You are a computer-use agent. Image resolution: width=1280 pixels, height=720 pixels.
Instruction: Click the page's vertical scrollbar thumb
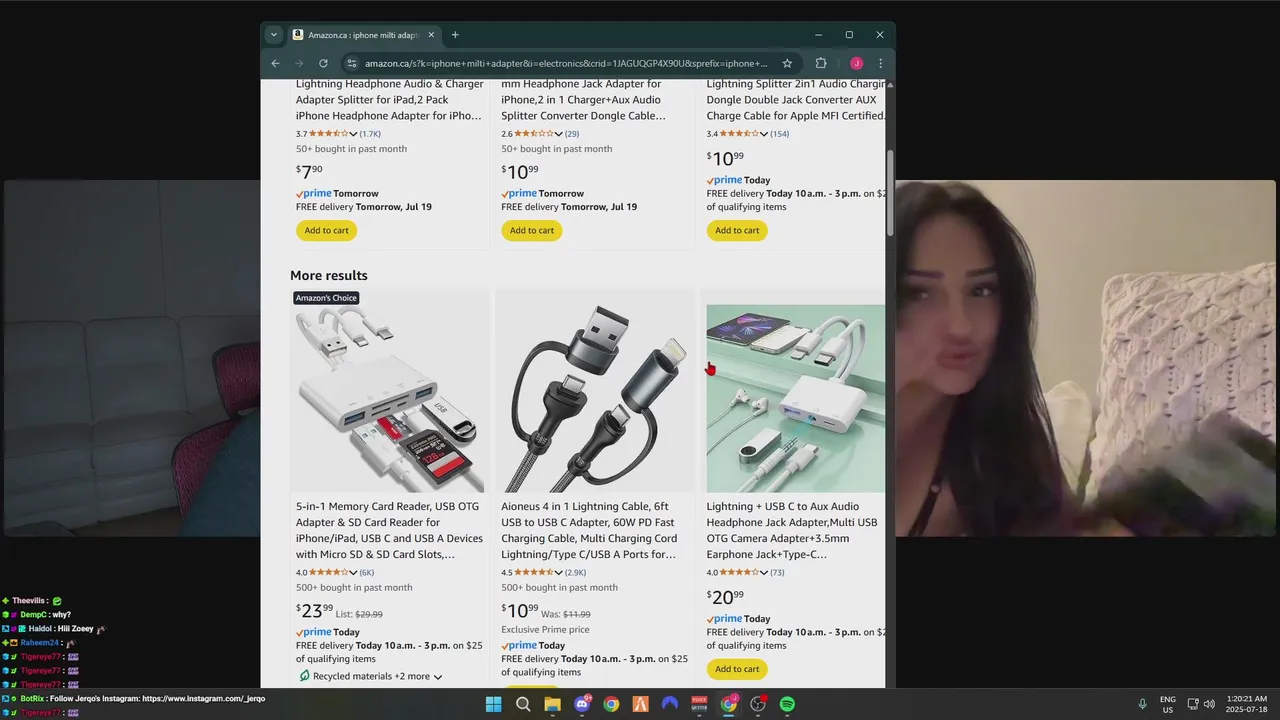tap(890, 192)
